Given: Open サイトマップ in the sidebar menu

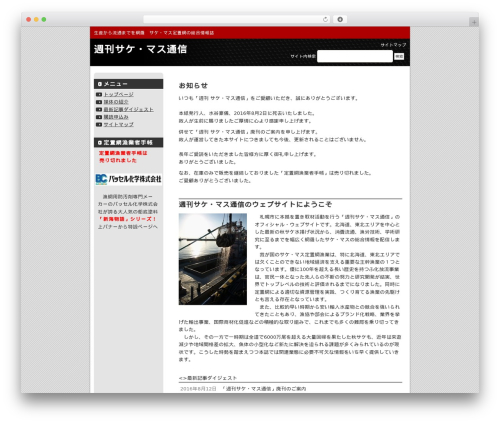Looking at the screenshot, I should [119, 124].
